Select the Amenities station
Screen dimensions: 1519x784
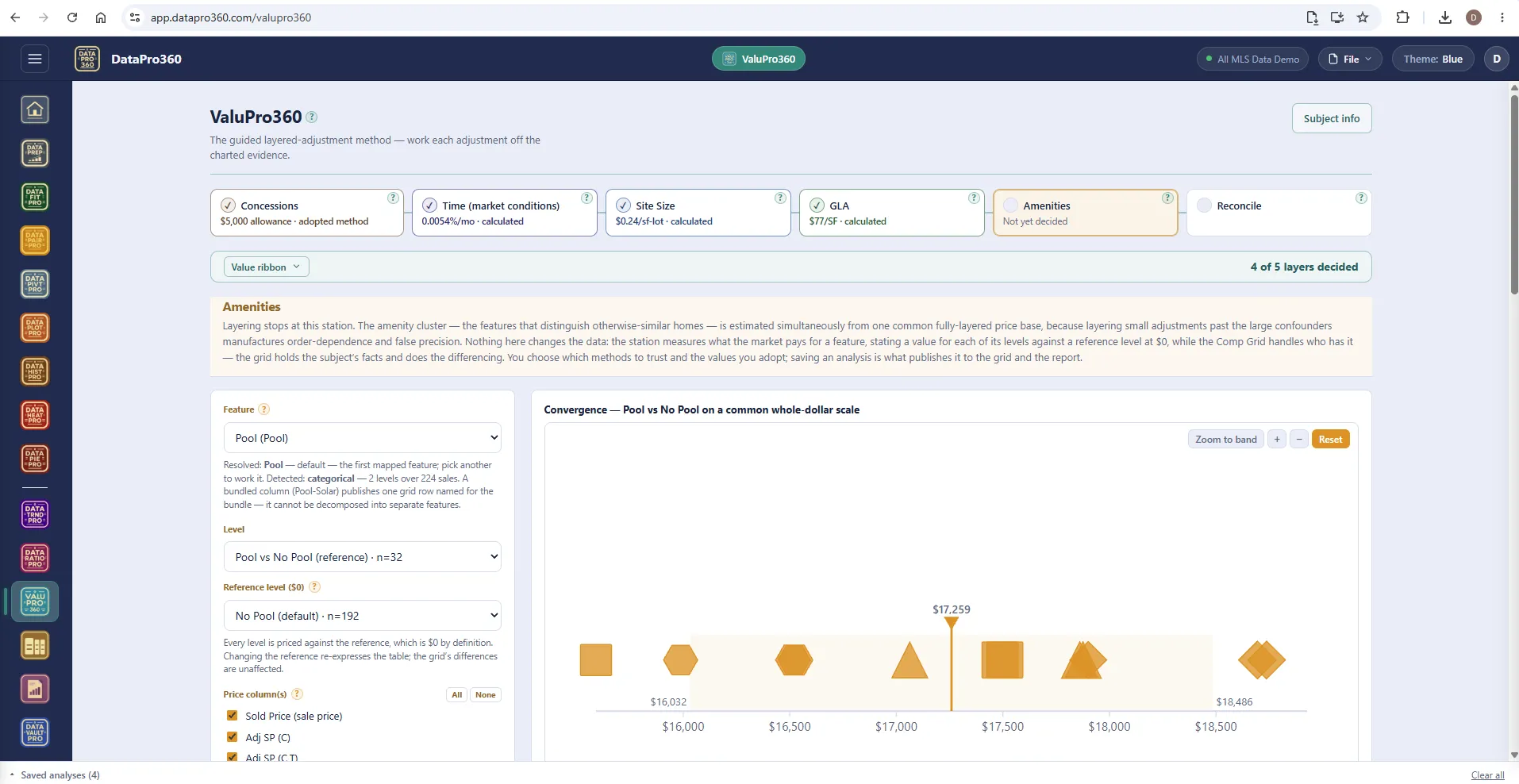pyautogui.click(x=1085, y=213)
